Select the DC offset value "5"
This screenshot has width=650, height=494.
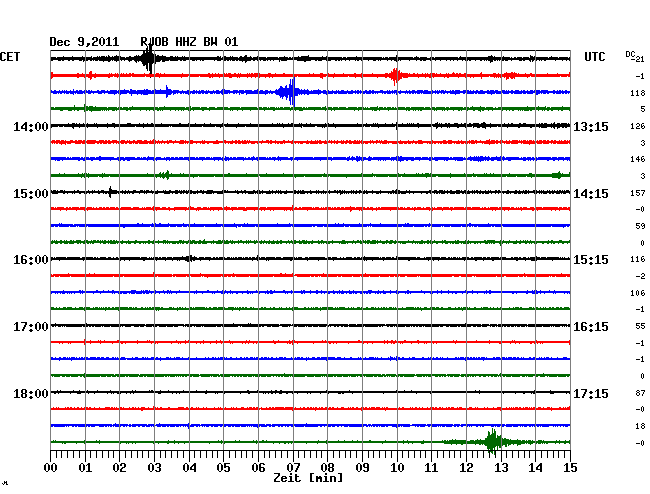pos(643,109)
